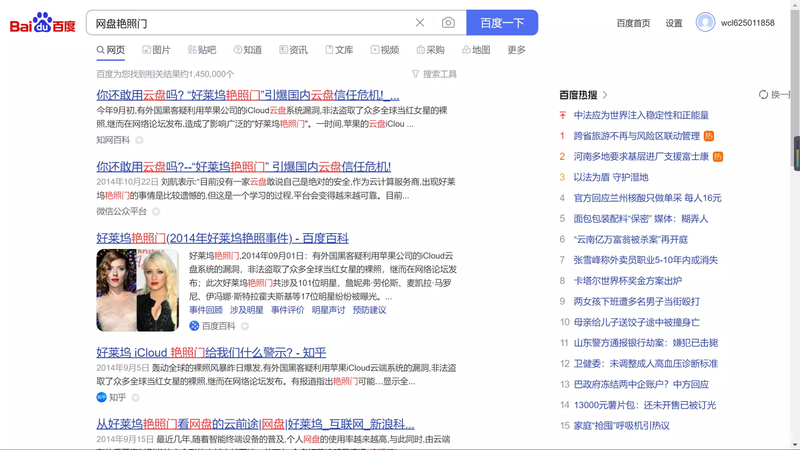Click the 搜索工具 filter icon
This screenshot has height=450, width=800.
pos(415,74)
